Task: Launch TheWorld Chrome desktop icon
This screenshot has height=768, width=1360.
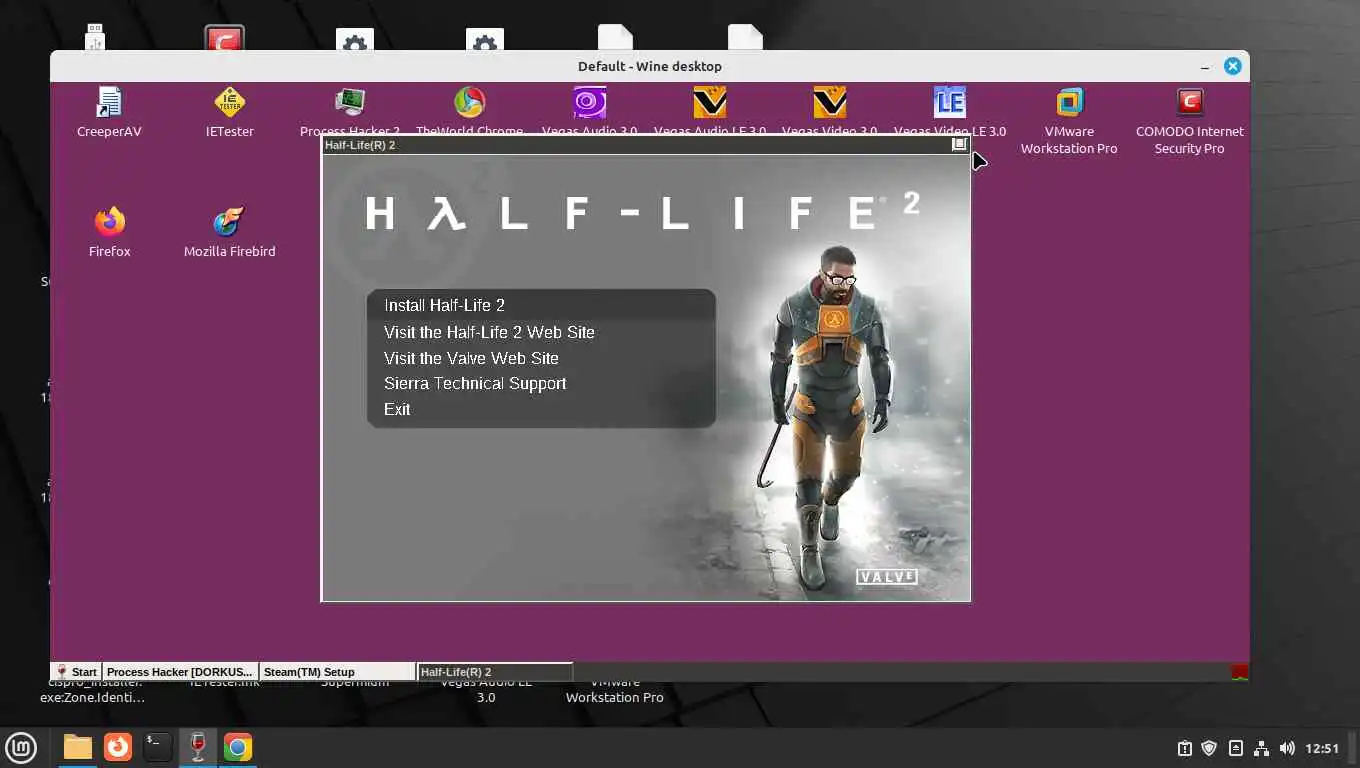Action: [469, 112]
